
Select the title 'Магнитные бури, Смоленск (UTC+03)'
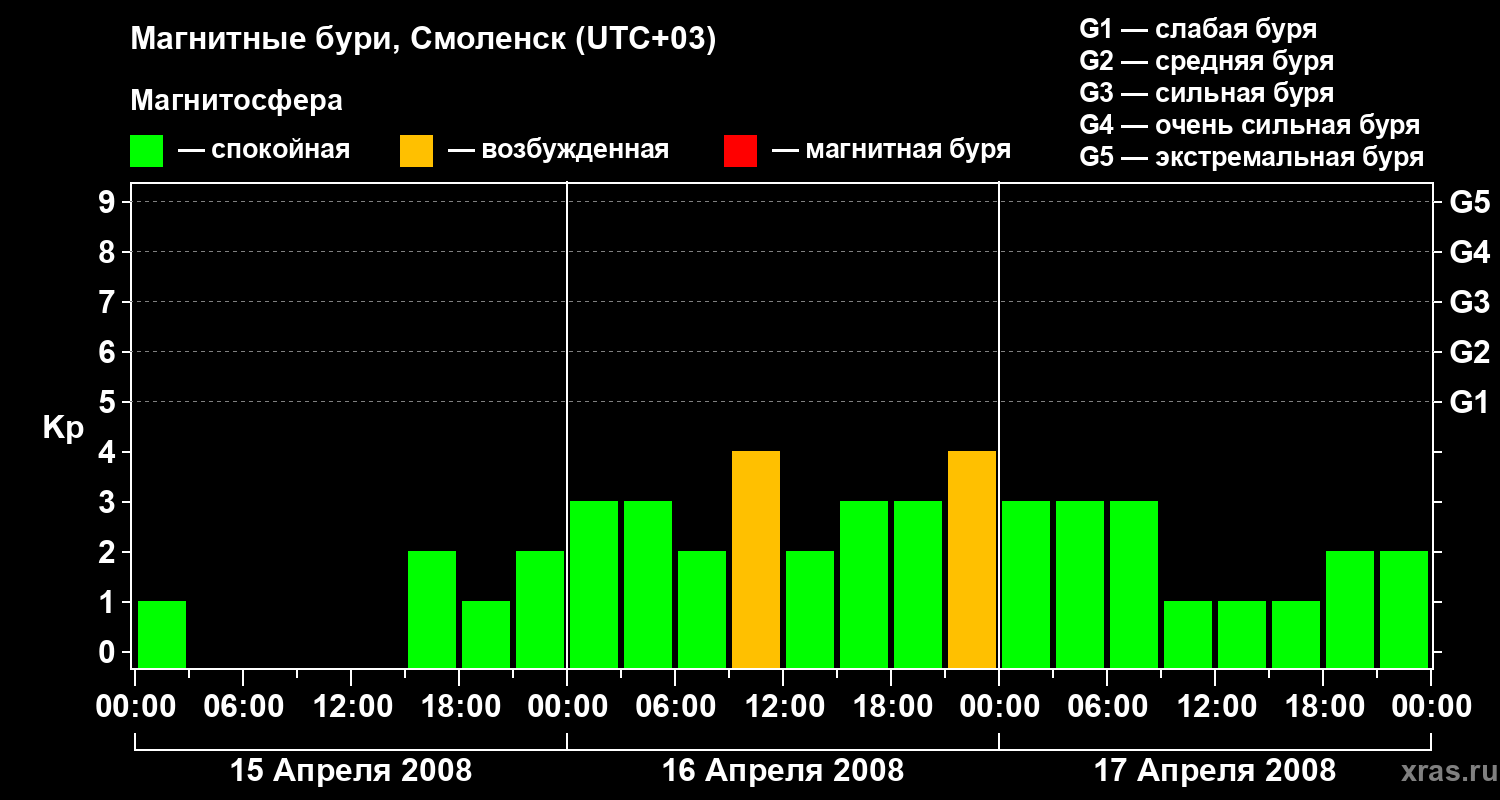(424, 41)
